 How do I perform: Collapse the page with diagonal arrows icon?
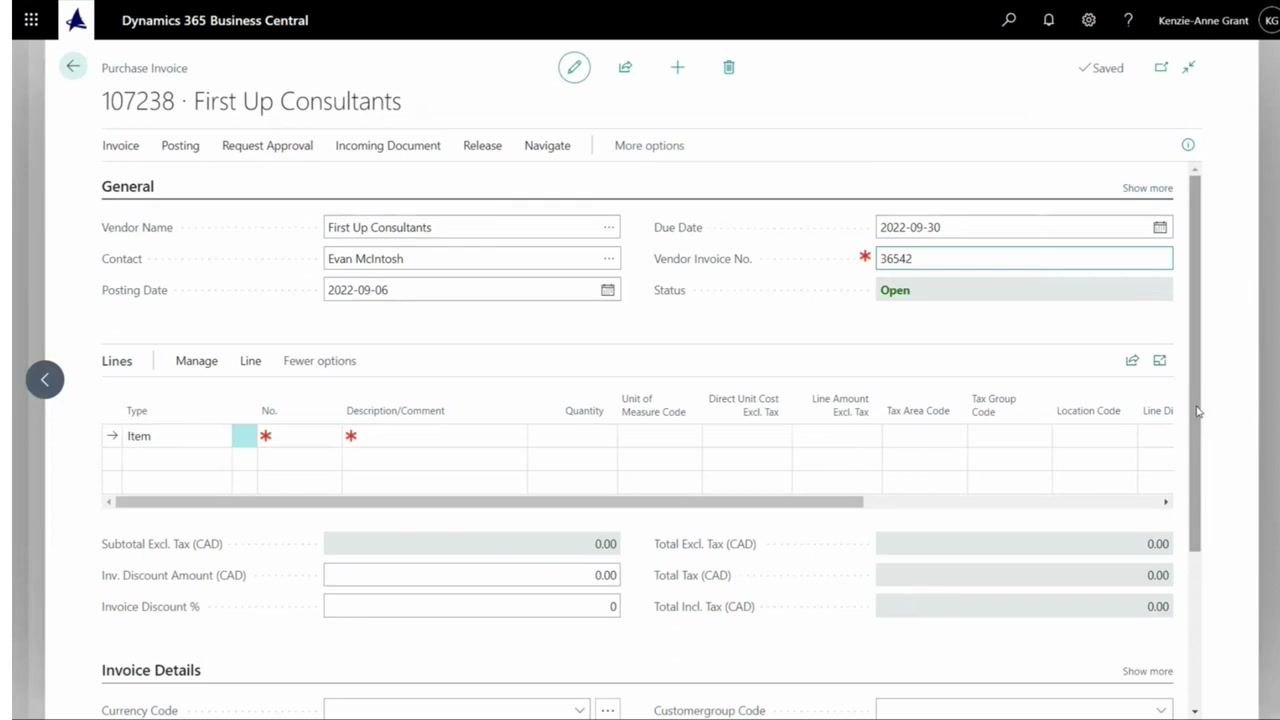pos(1189,67)
